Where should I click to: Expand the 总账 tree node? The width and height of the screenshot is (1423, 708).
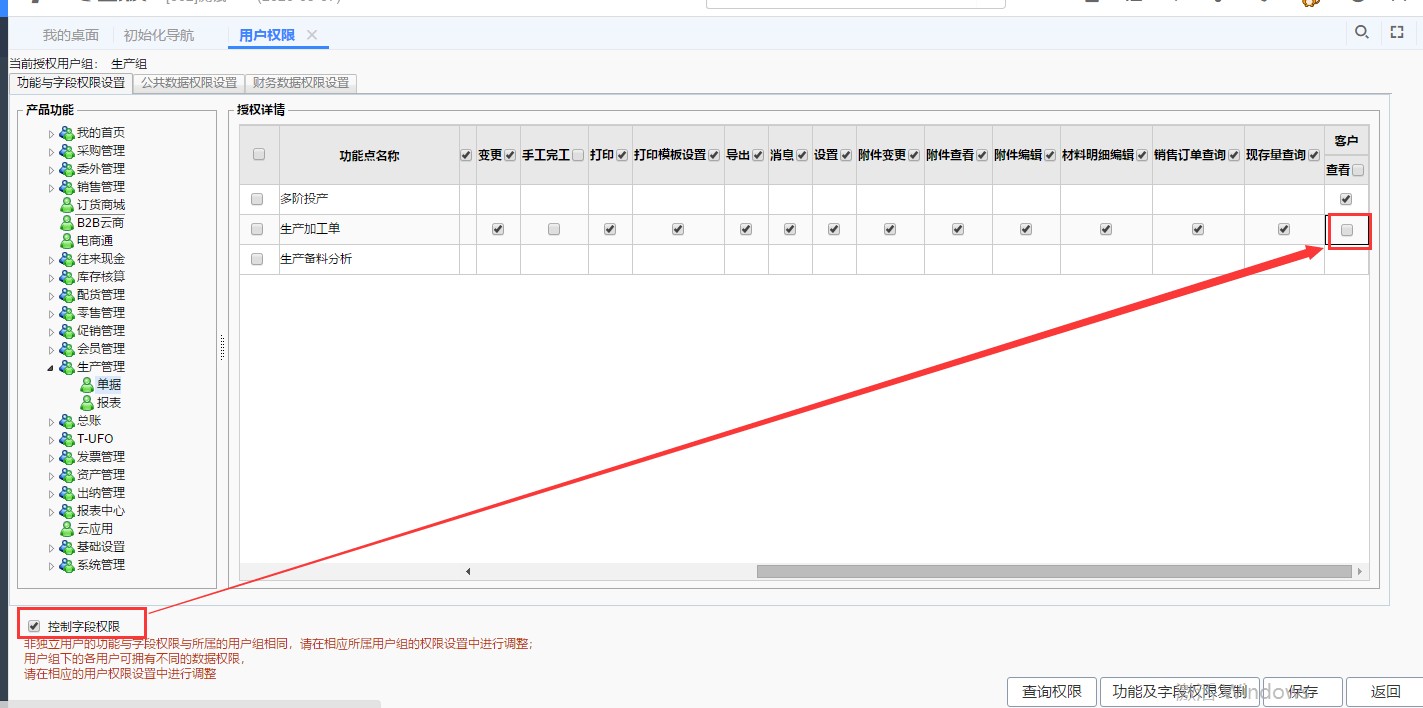pyautogui.click(x=52, y=421)
